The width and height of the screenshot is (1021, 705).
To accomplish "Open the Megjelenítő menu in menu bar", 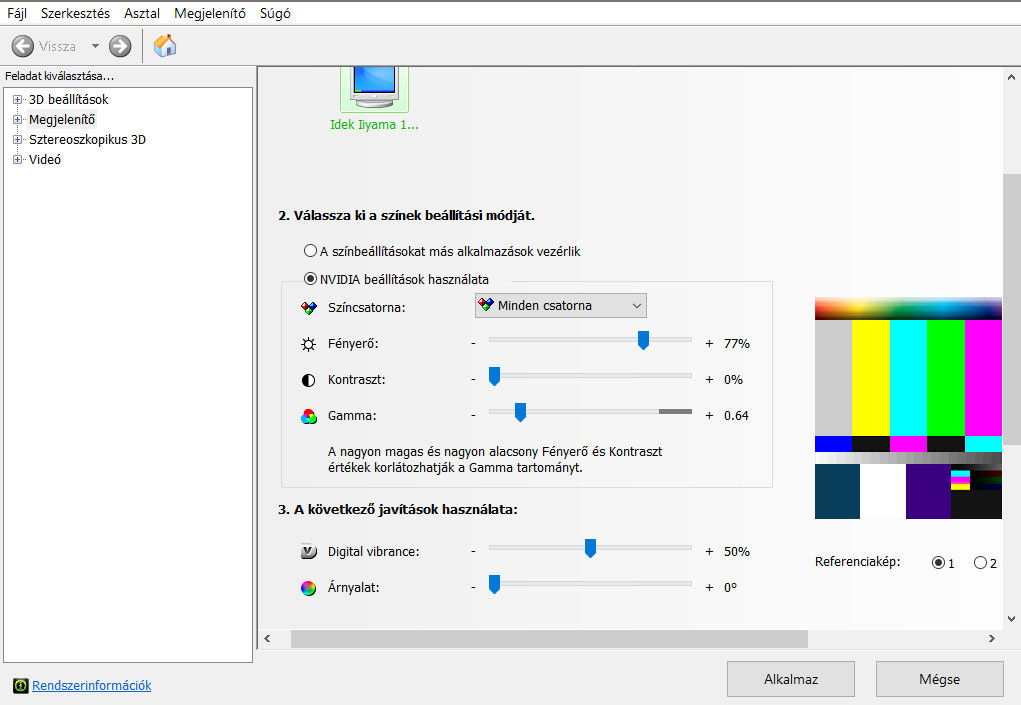I will [210, 13].
